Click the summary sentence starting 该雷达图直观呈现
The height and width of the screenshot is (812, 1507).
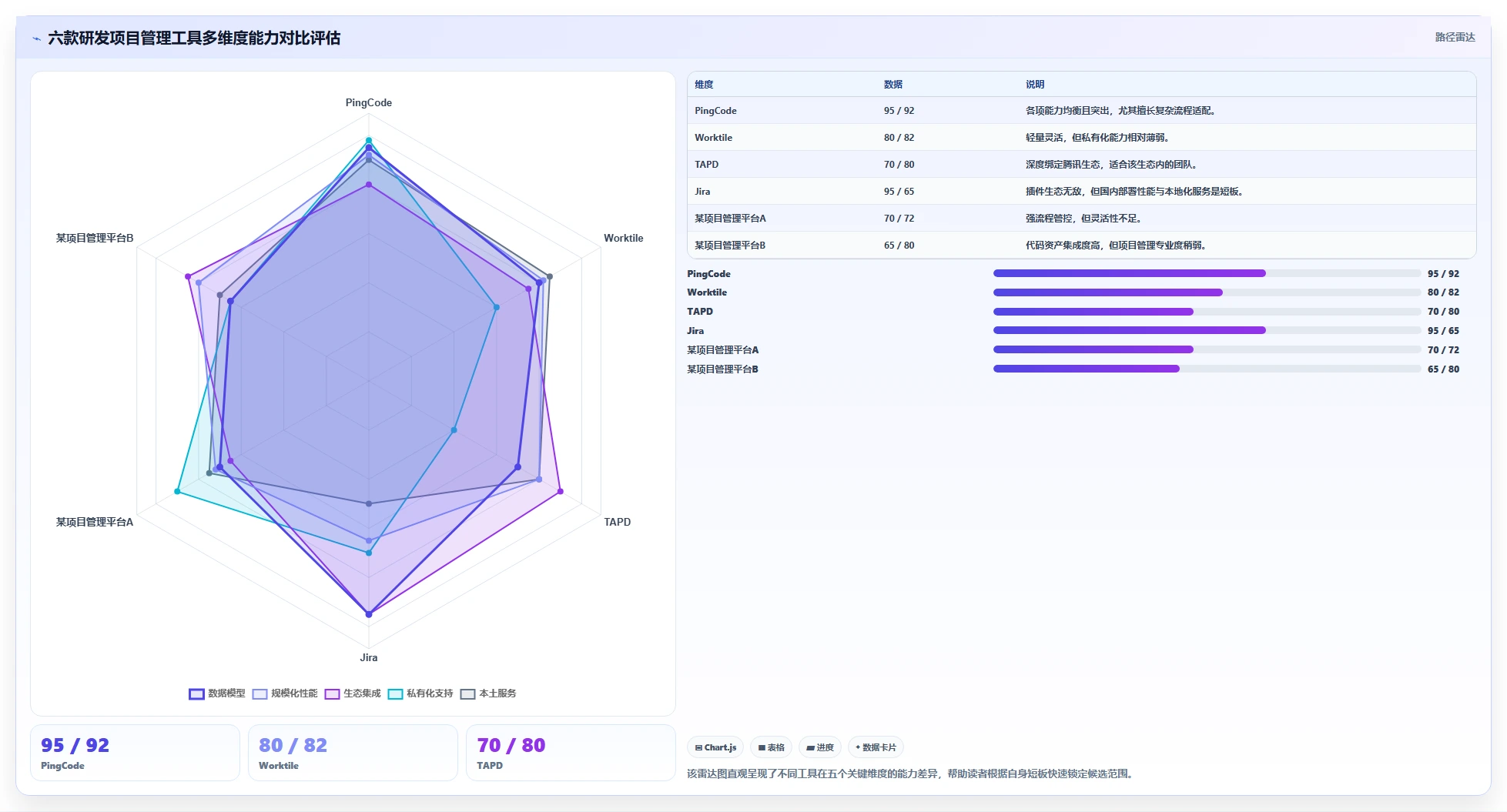pos(912,774)
